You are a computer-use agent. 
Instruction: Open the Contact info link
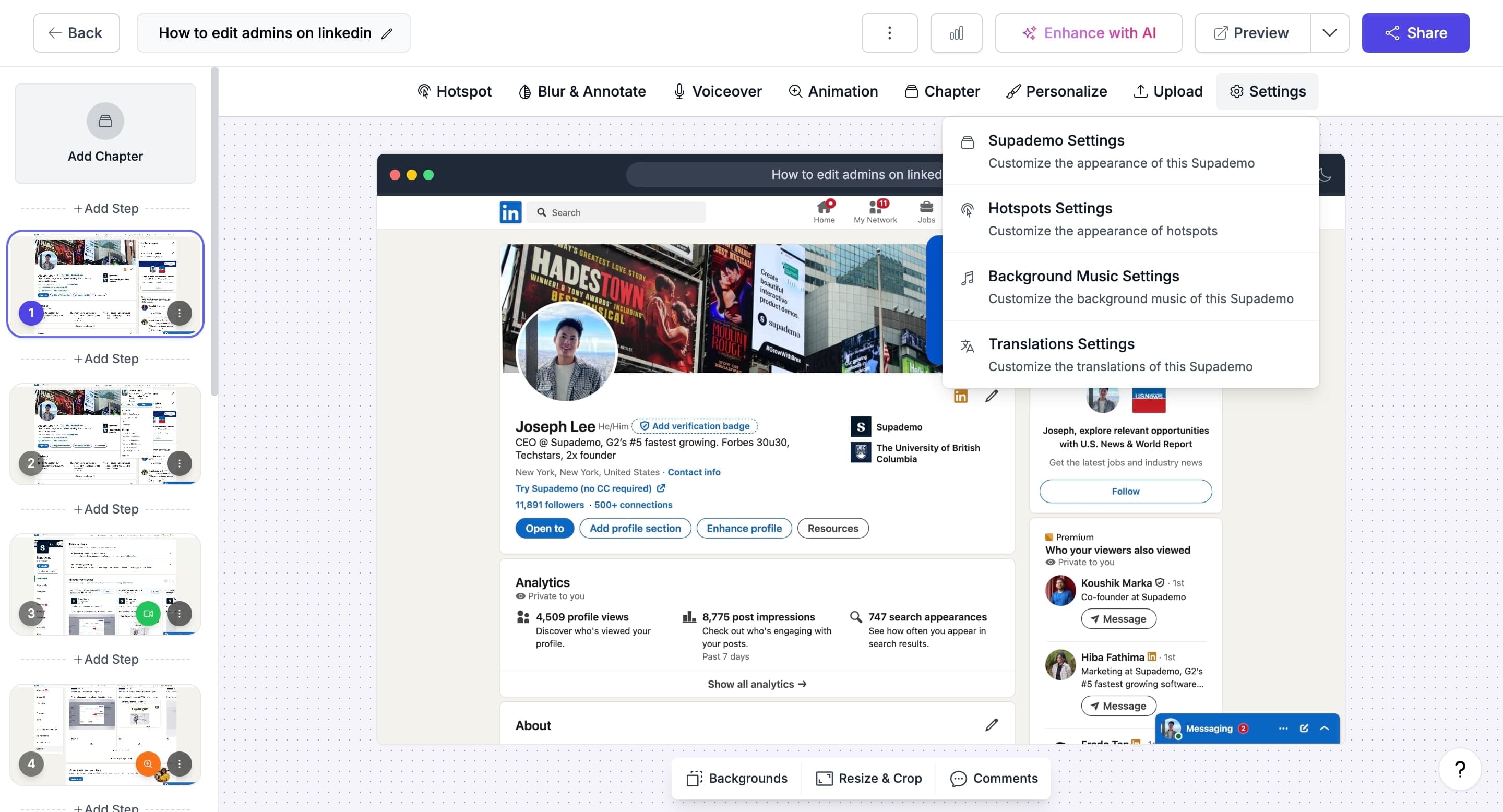point(694,472)
